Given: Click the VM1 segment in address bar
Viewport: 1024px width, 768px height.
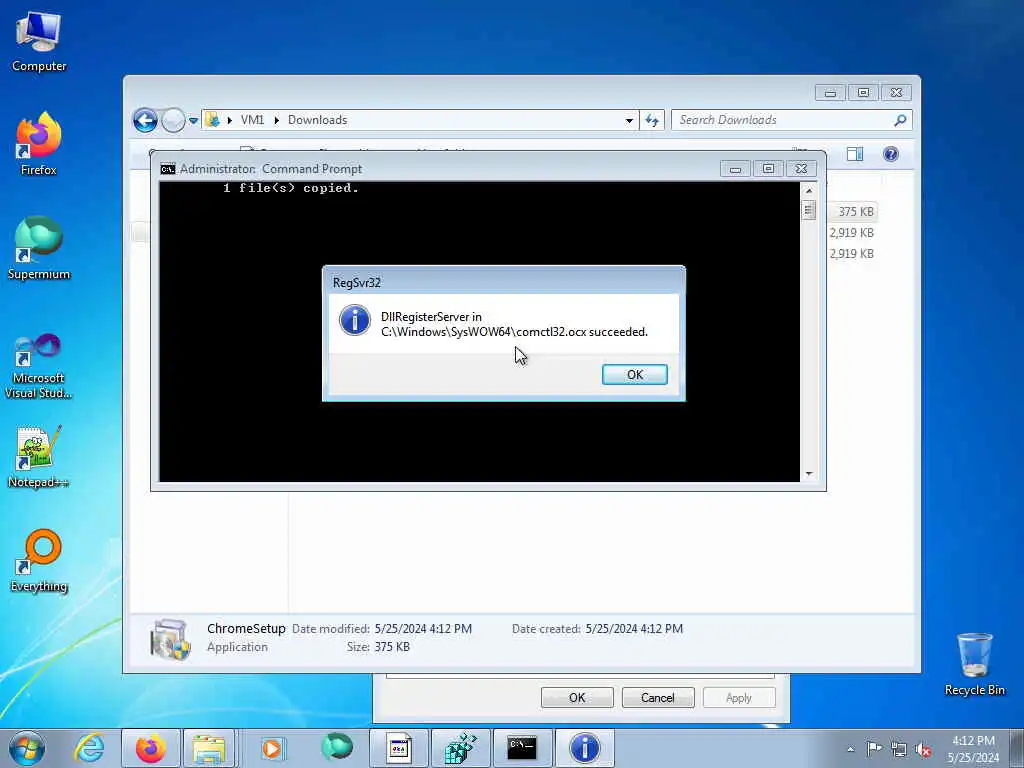Looking at the screenshot, I should click(252, 120).
